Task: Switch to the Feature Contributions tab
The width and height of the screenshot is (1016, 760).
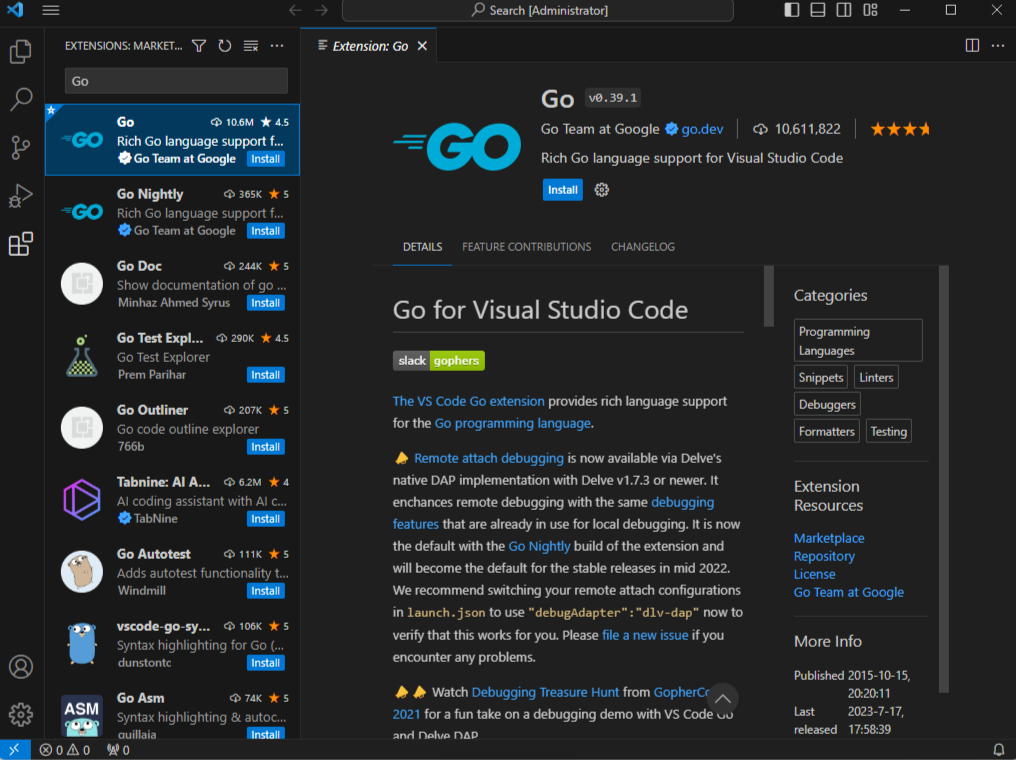Action: [x=526, y=247]
